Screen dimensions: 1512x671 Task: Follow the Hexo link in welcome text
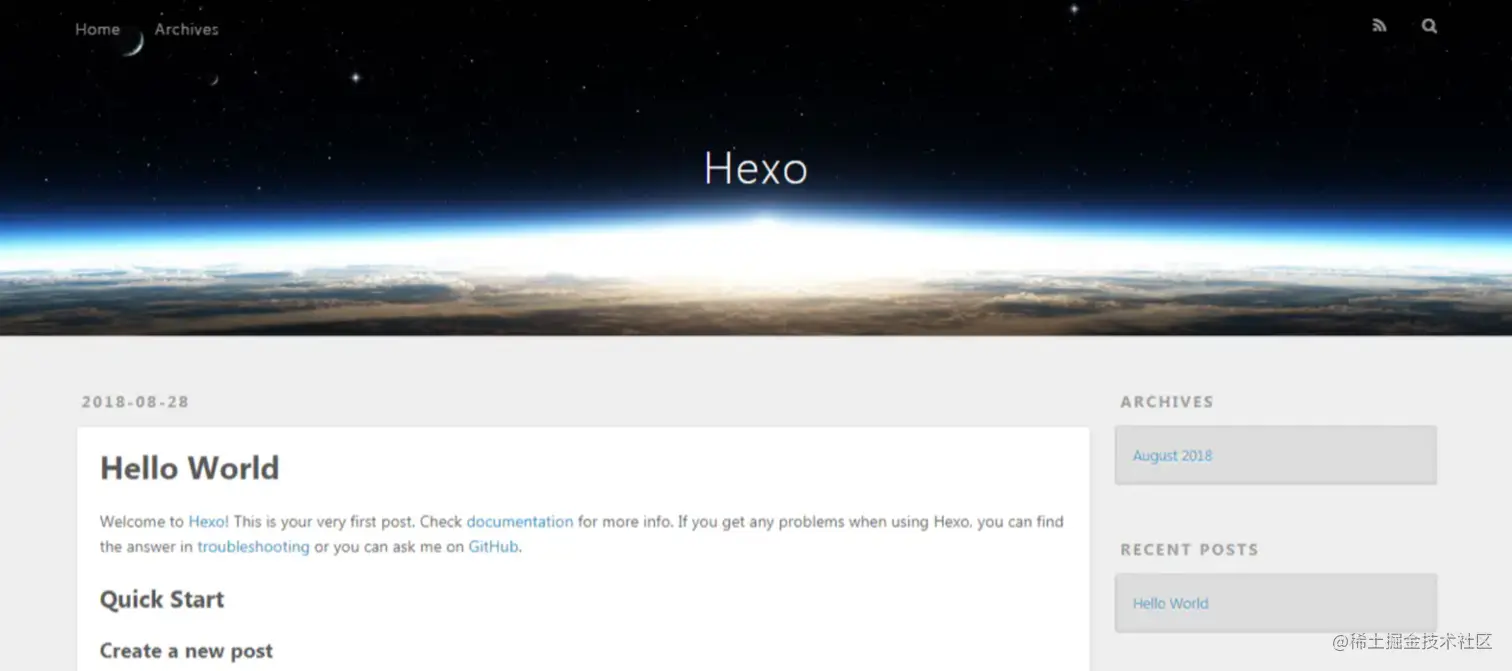206,521
